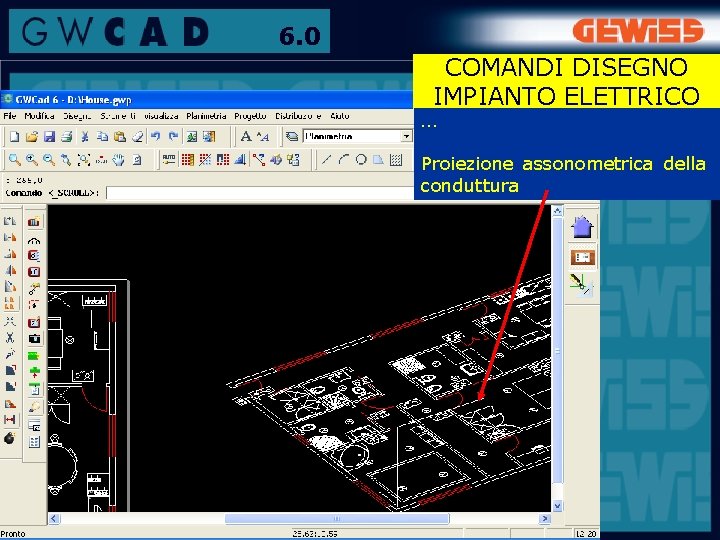Viewport: 720px width, 540px height.
Task: Click the red dimension tool in left toolbar
Action: coord(10,420)
